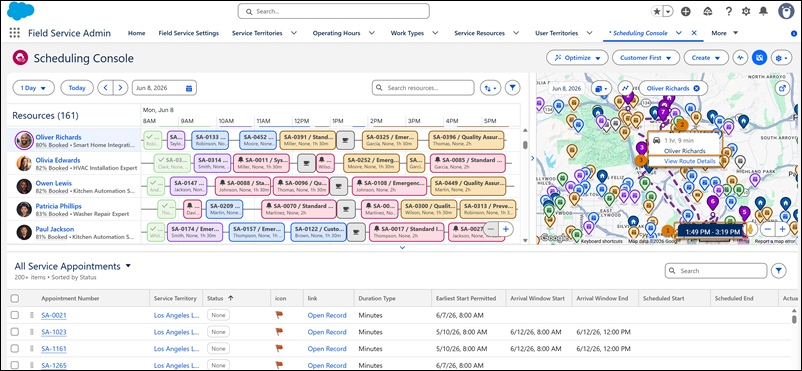The image size is (802, 371).
Task: Click the View Route Details link
Action: [x=688, y=161]
